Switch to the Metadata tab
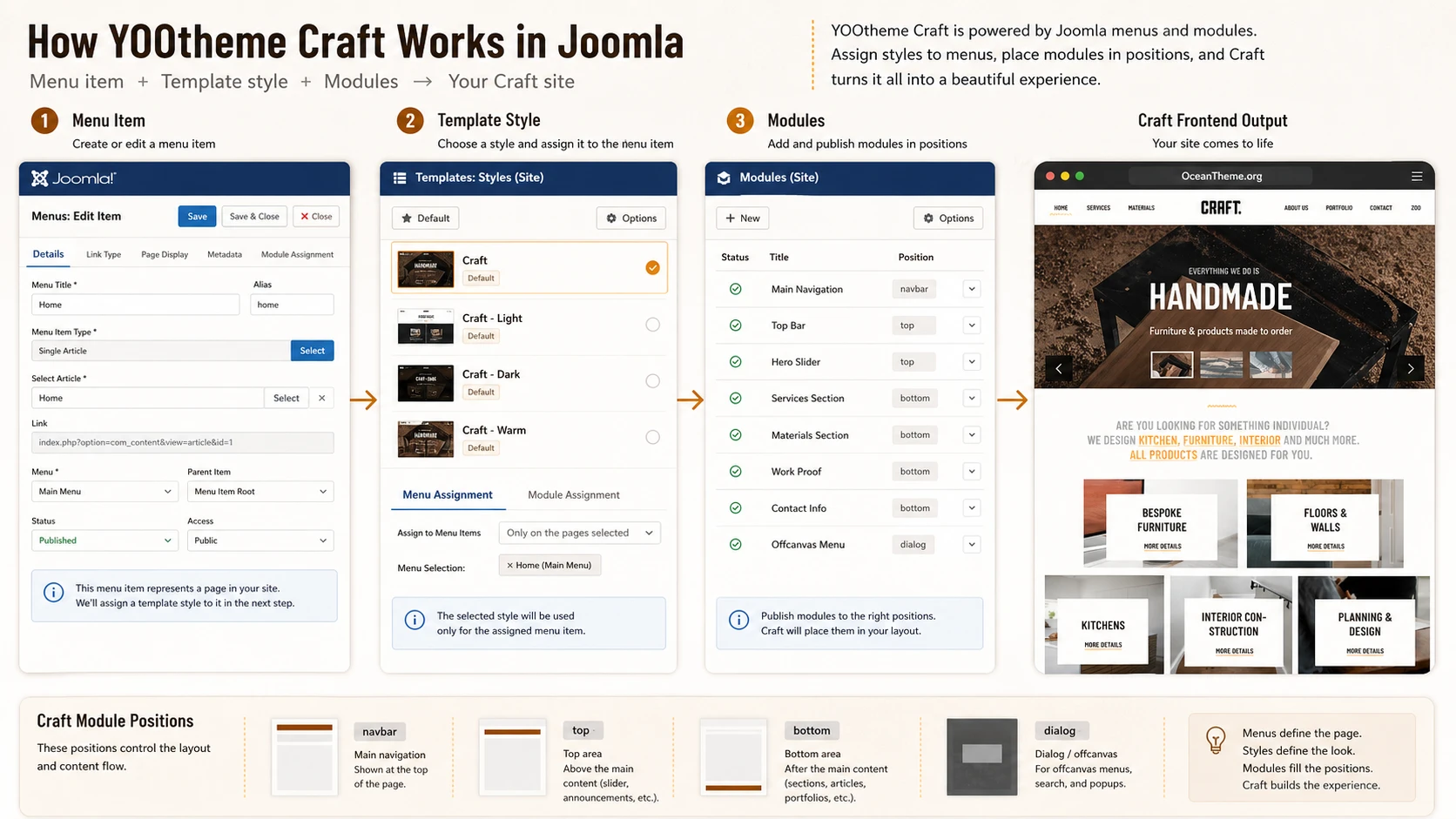The width and height of the screenshot is (1456, 819). click(x=225, y=255)
